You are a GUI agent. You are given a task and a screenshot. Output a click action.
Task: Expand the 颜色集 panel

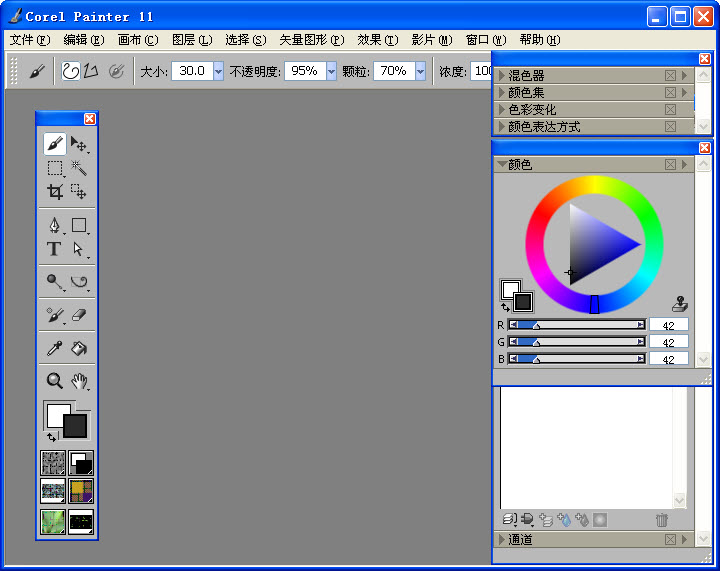pos(502,92)
